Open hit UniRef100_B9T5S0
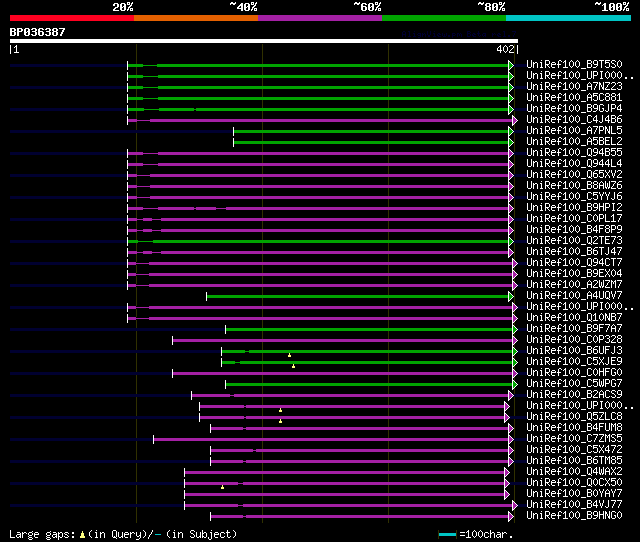This screenshot has width=640, height=542. [574, 64]
